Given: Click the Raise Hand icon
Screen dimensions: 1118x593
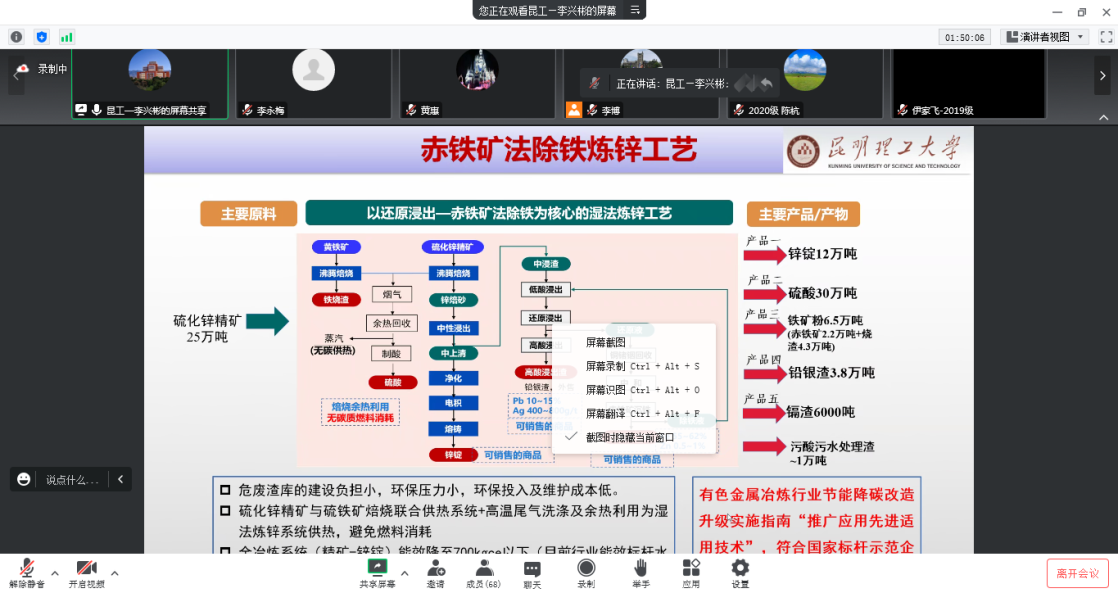Looking at the screenshot, I should coord(640,568).
